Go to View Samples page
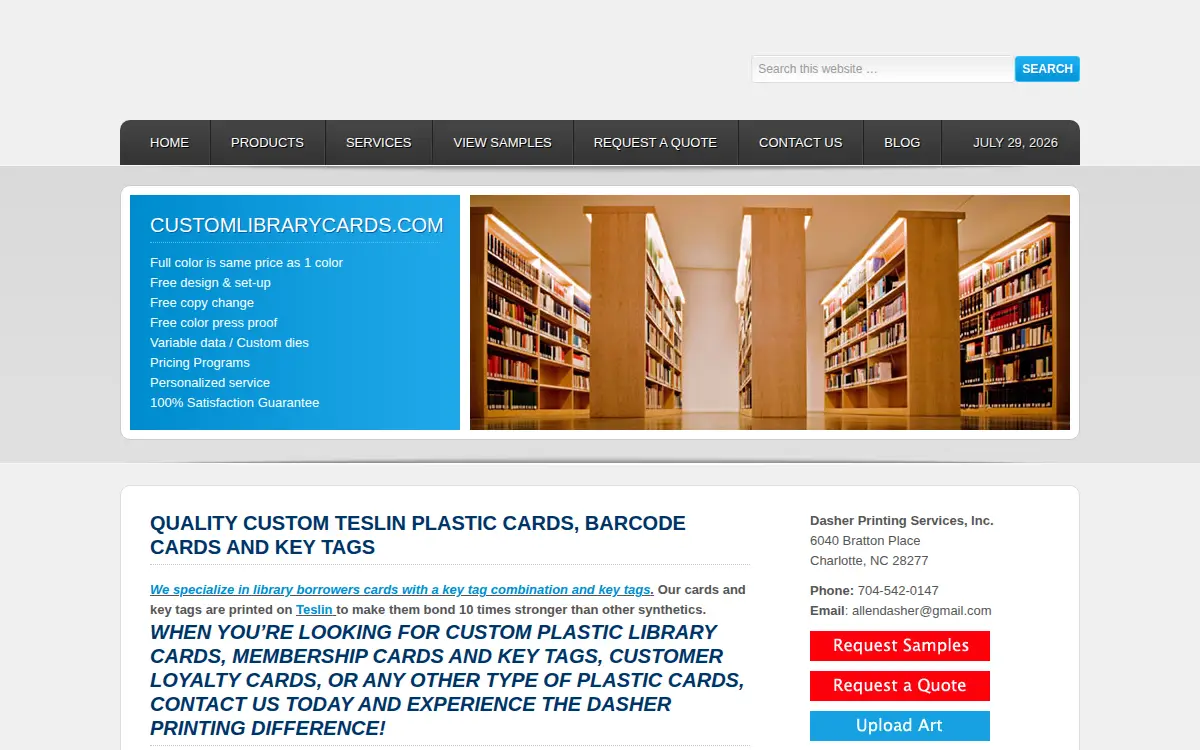The height and width of the screenshot is (750, 1200). 502,143
